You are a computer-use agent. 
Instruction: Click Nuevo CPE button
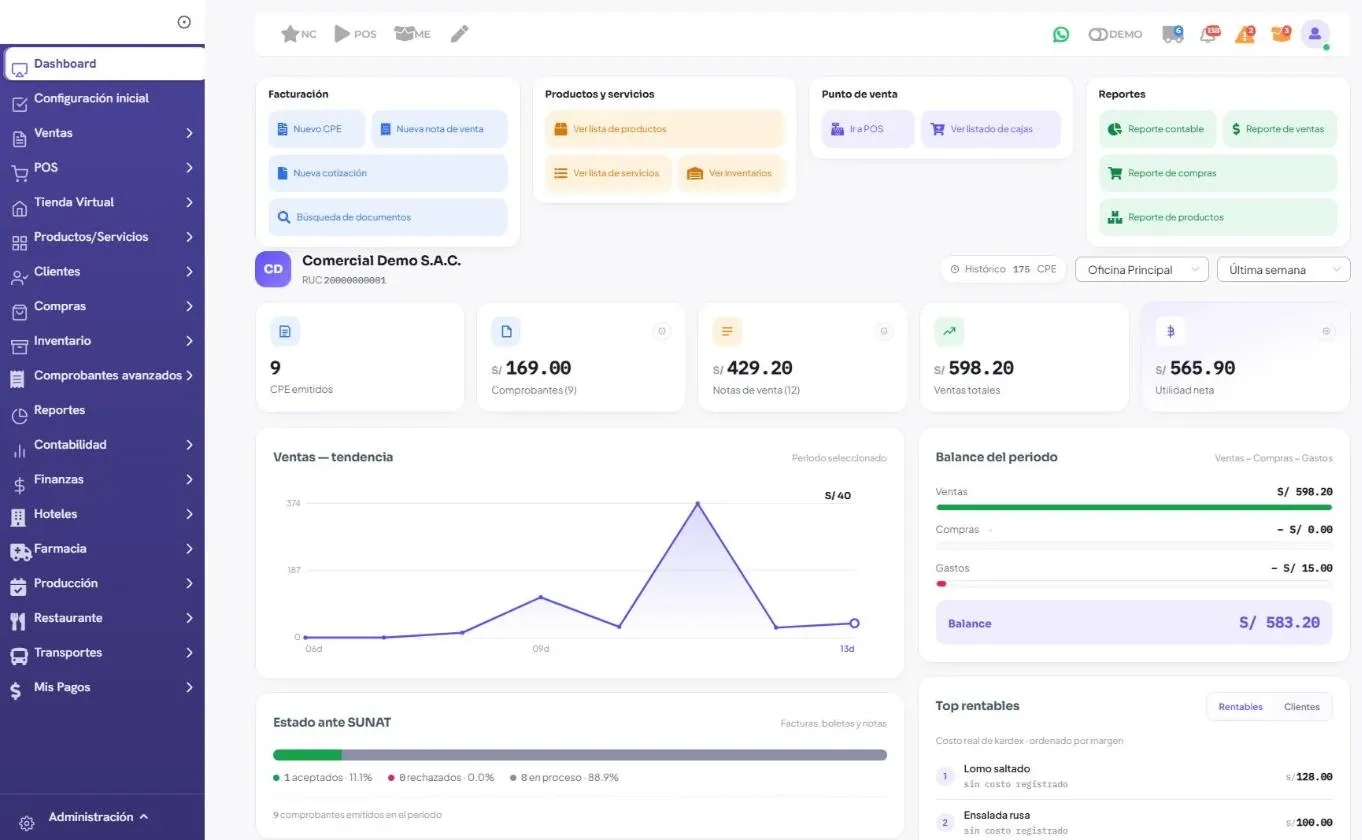point(317,129)
